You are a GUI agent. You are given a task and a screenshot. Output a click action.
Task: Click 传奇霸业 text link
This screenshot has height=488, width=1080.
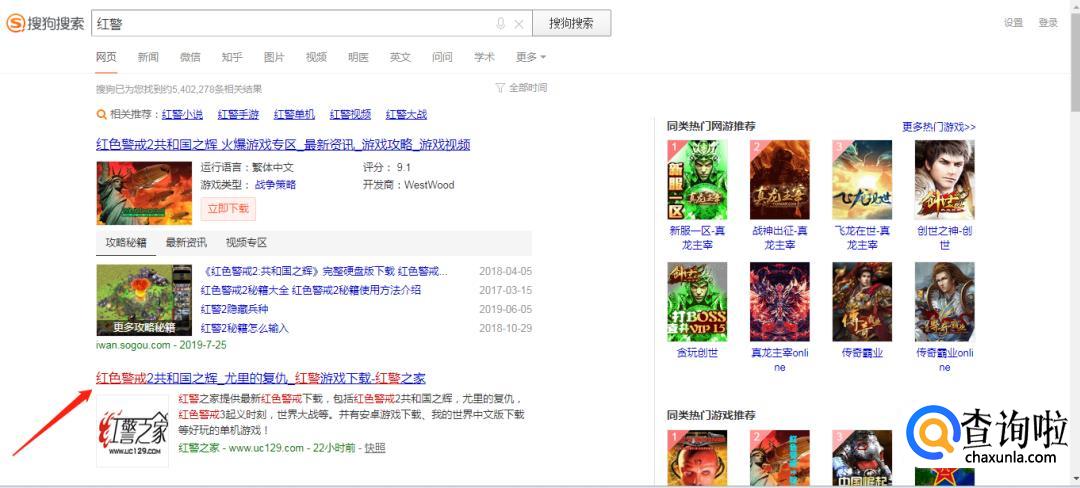862,353
